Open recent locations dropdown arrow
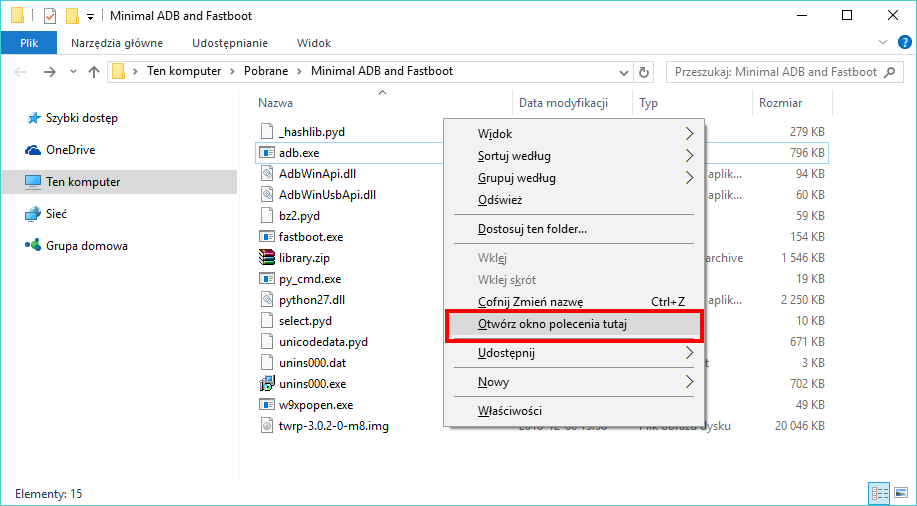This screenshot has height=506, width=917. (73, 72)
